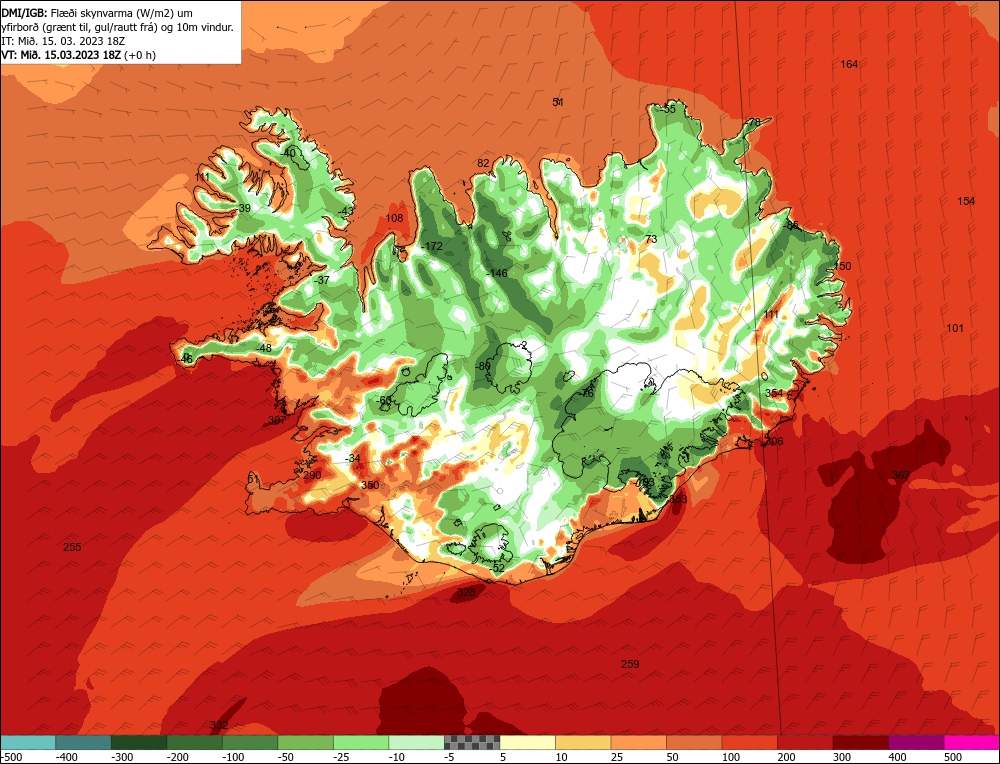Click the map value "-39"
This screenshot has width=1000, height=764.
pyautogui.click(x=243, y=208)
